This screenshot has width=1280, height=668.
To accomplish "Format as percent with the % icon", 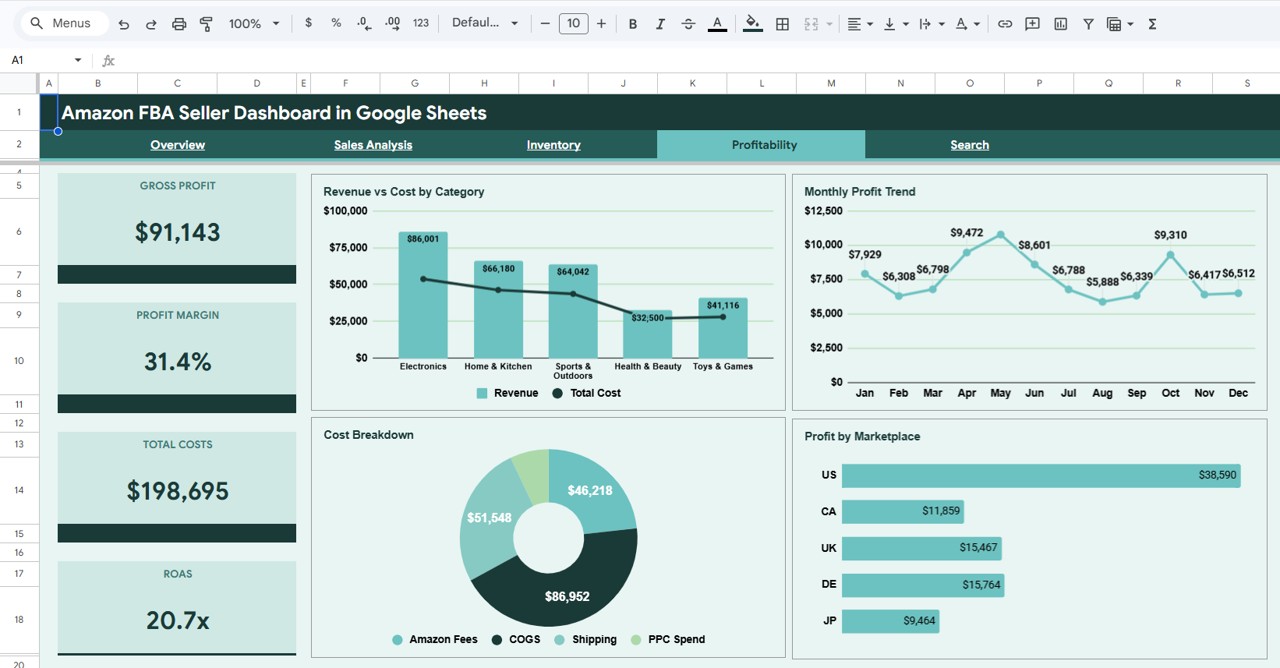I will click(336, 23).
